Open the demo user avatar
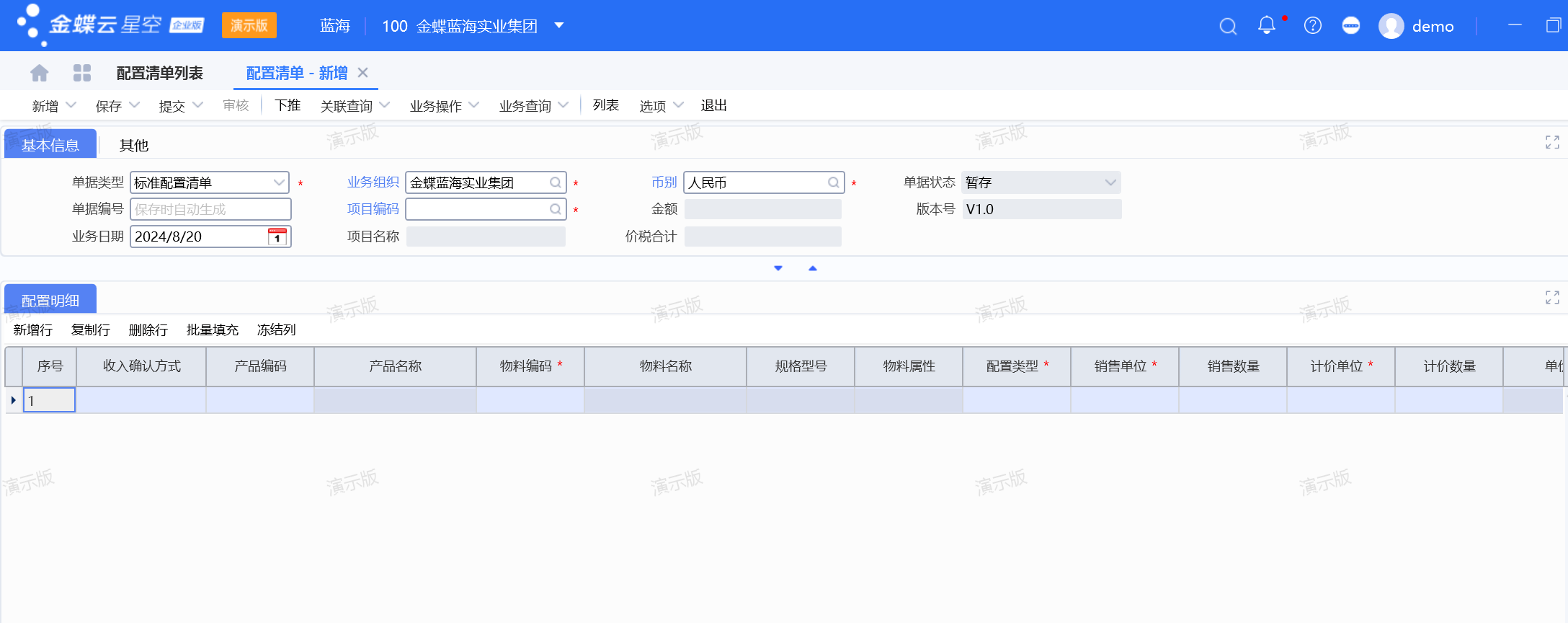The height and width of the screenshot is (623, 1568). (x=1391, y=27)
